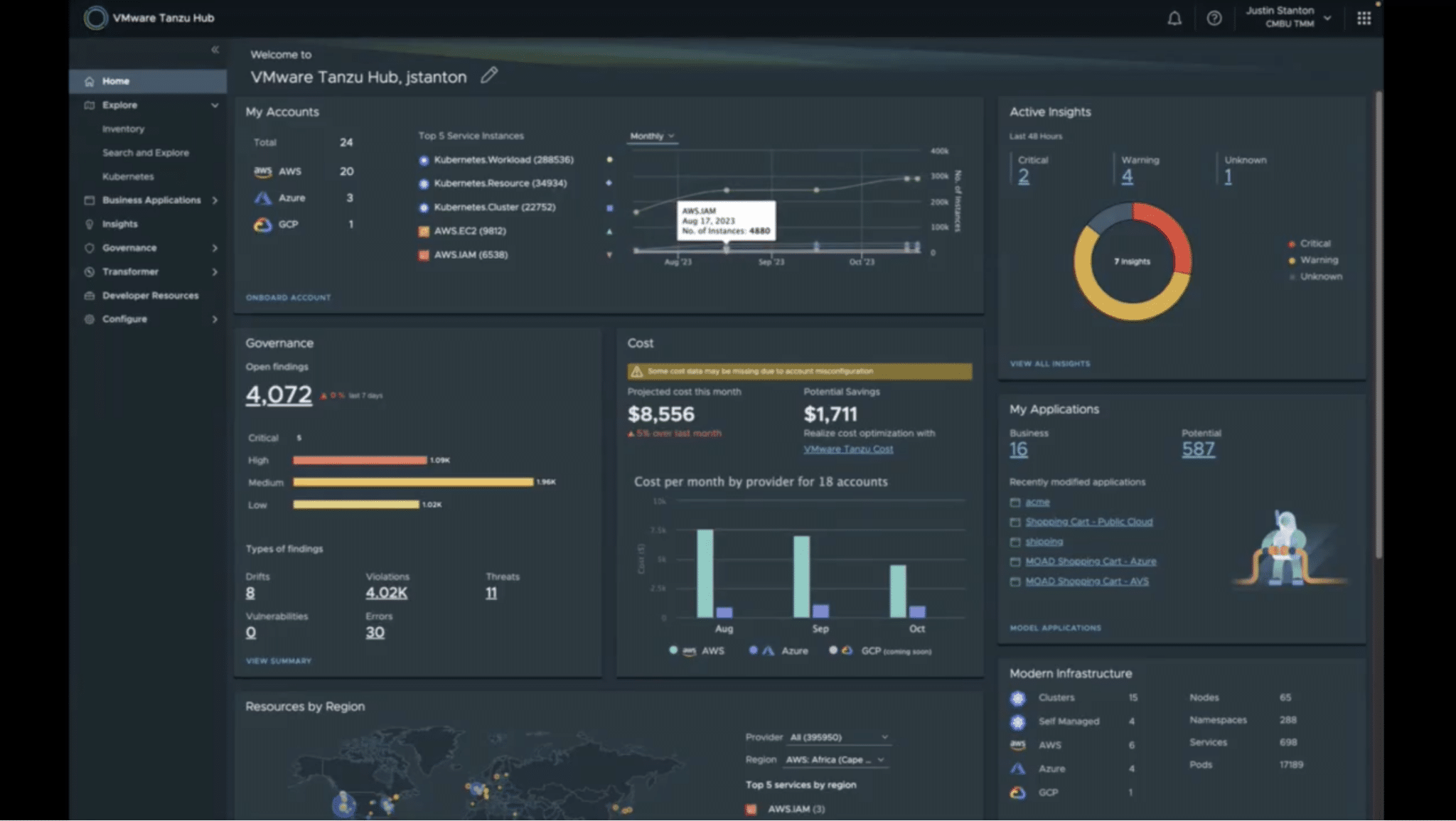Click ONBOARD ACCOUNT link
Viewport: 1456px width, 821px height.
[288, 298]
